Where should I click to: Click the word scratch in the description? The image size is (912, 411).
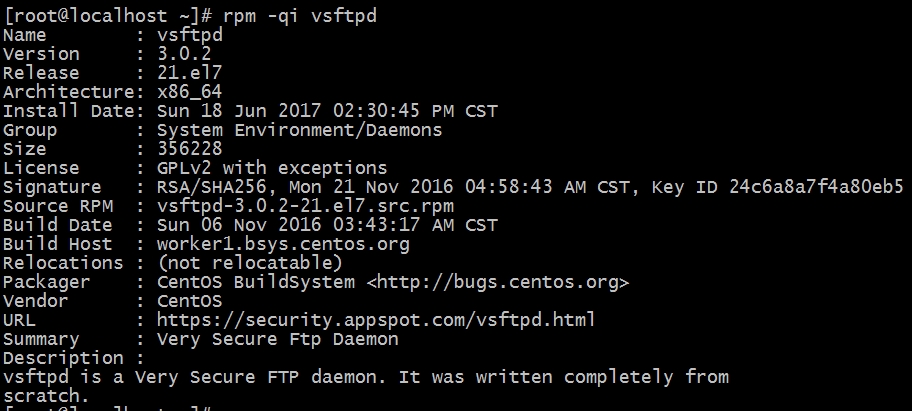[41, 396]
